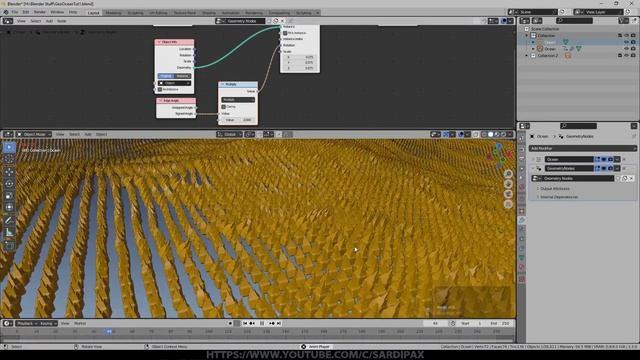Jump to the timeline end frame
The width and height of the screenshot is (640, 360).
click(279, 323)
